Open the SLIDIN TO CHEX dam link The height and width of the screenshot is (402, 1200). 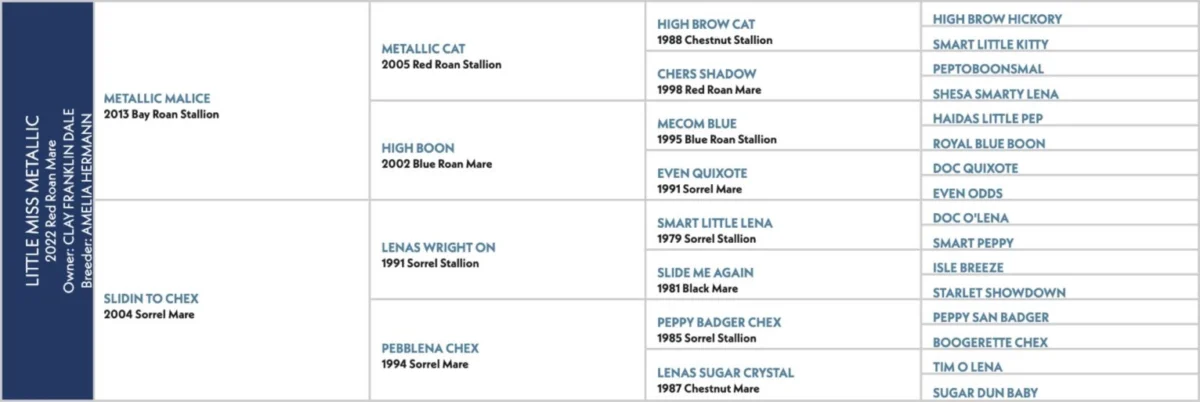tap(151, 298)
